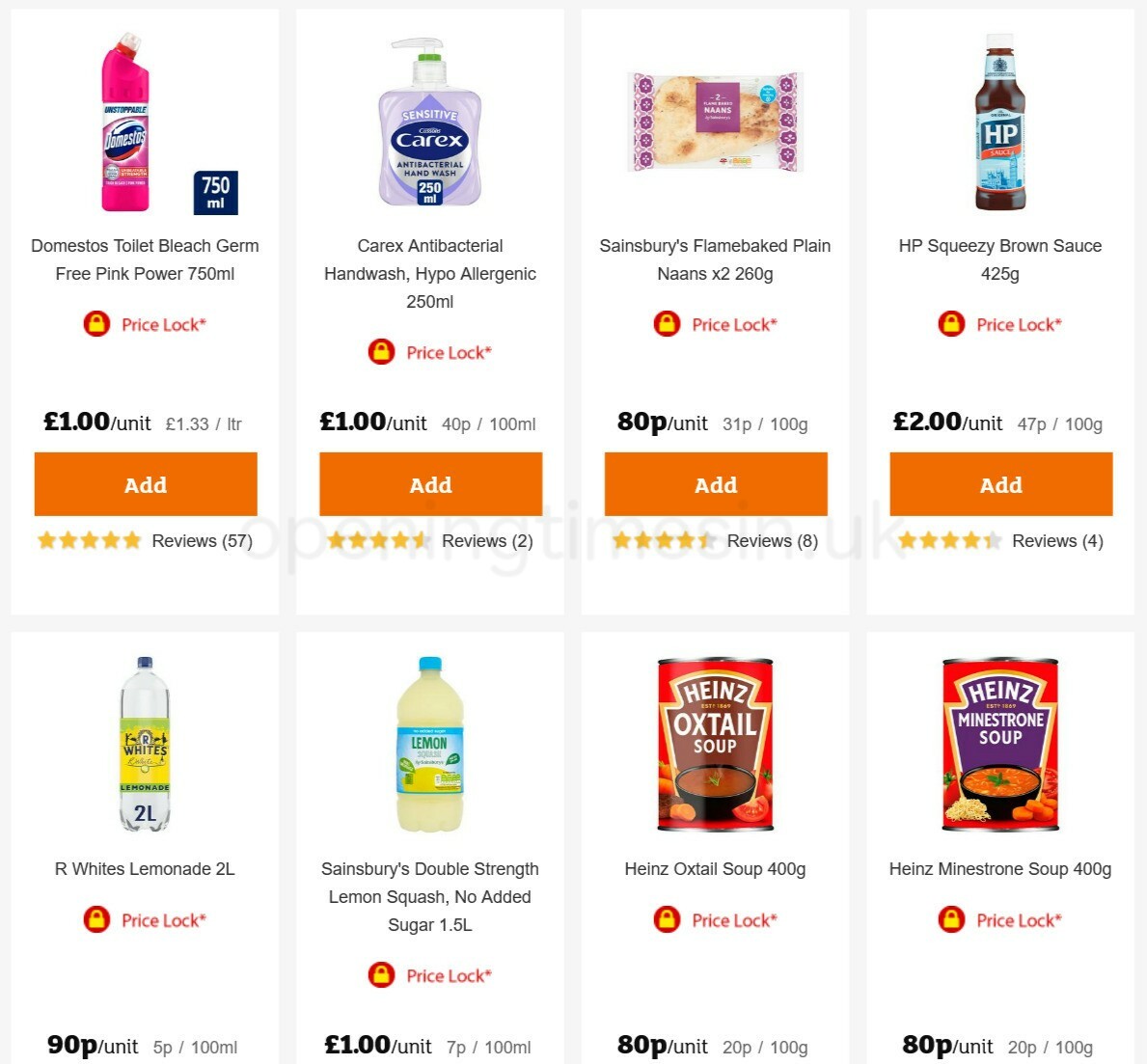Click the Carex Antibacterial Handwash title link
Viewport: 1147px width, 1064px height.
click(x=429, y=273)
